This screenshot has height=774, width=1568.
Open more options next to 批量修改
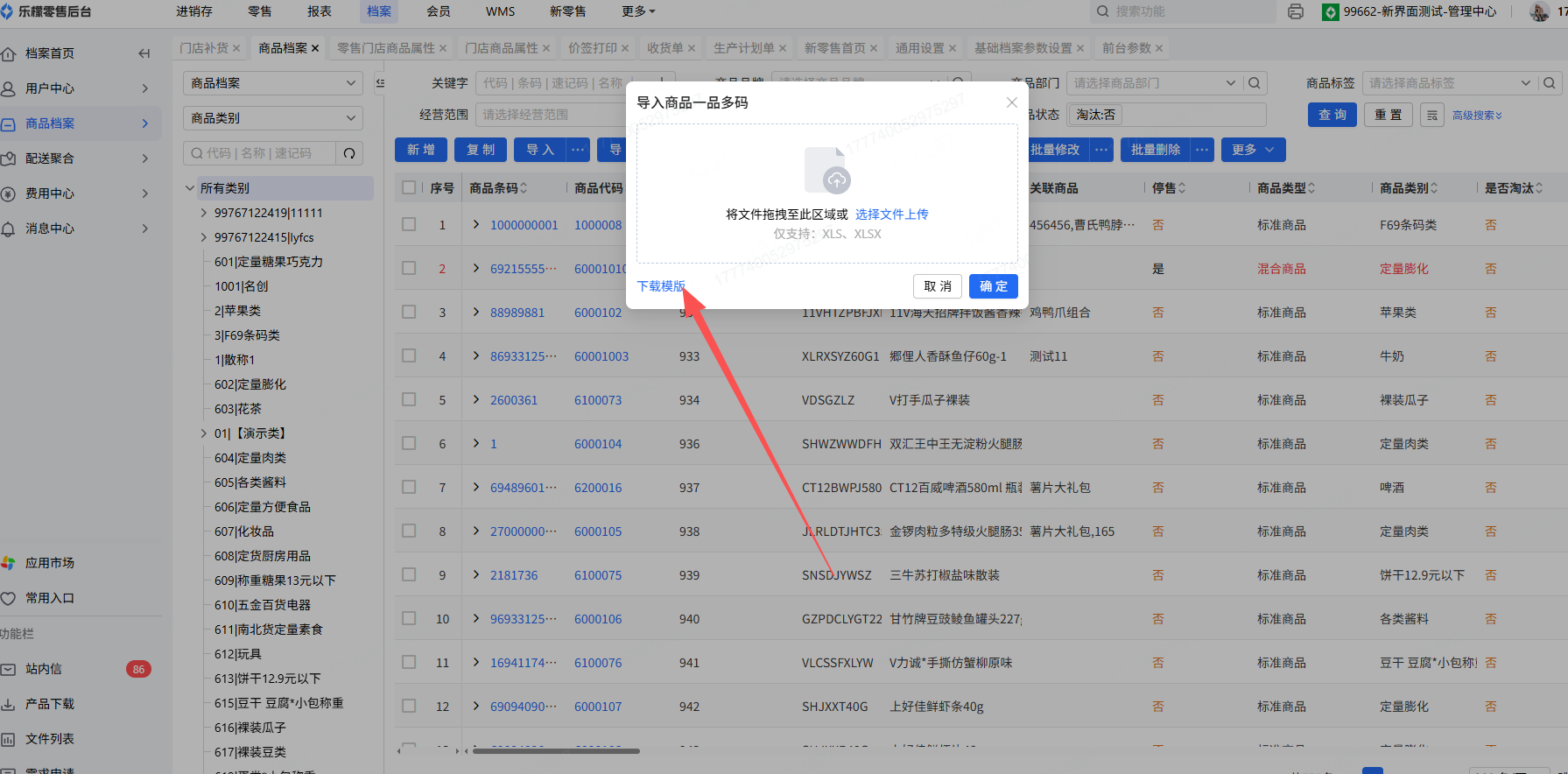tap(1101, 150)
